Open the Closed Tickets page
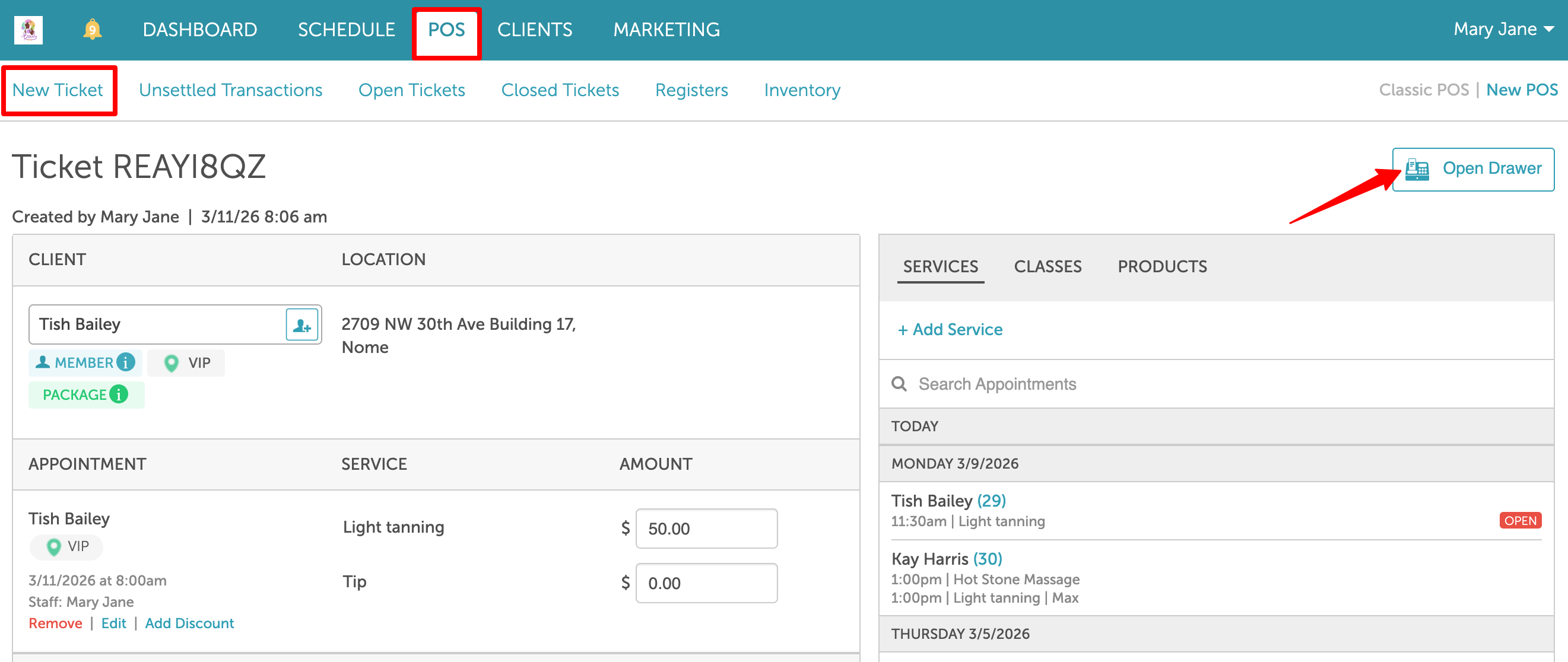The image size is (1568, 662). pyautogui.click(x=560, y=90)
